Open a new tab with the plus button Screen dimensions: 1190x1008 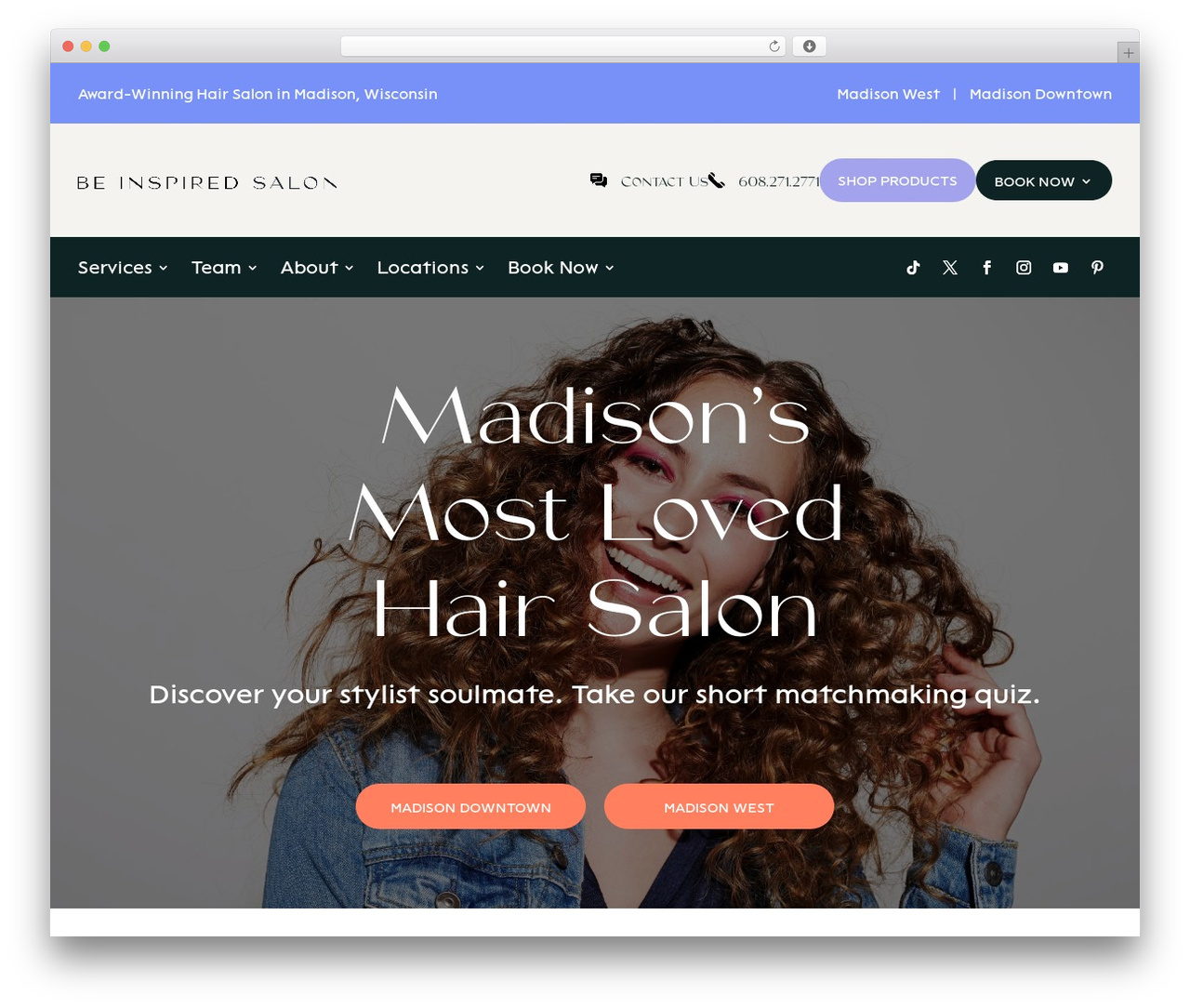tap(1128, 53)
